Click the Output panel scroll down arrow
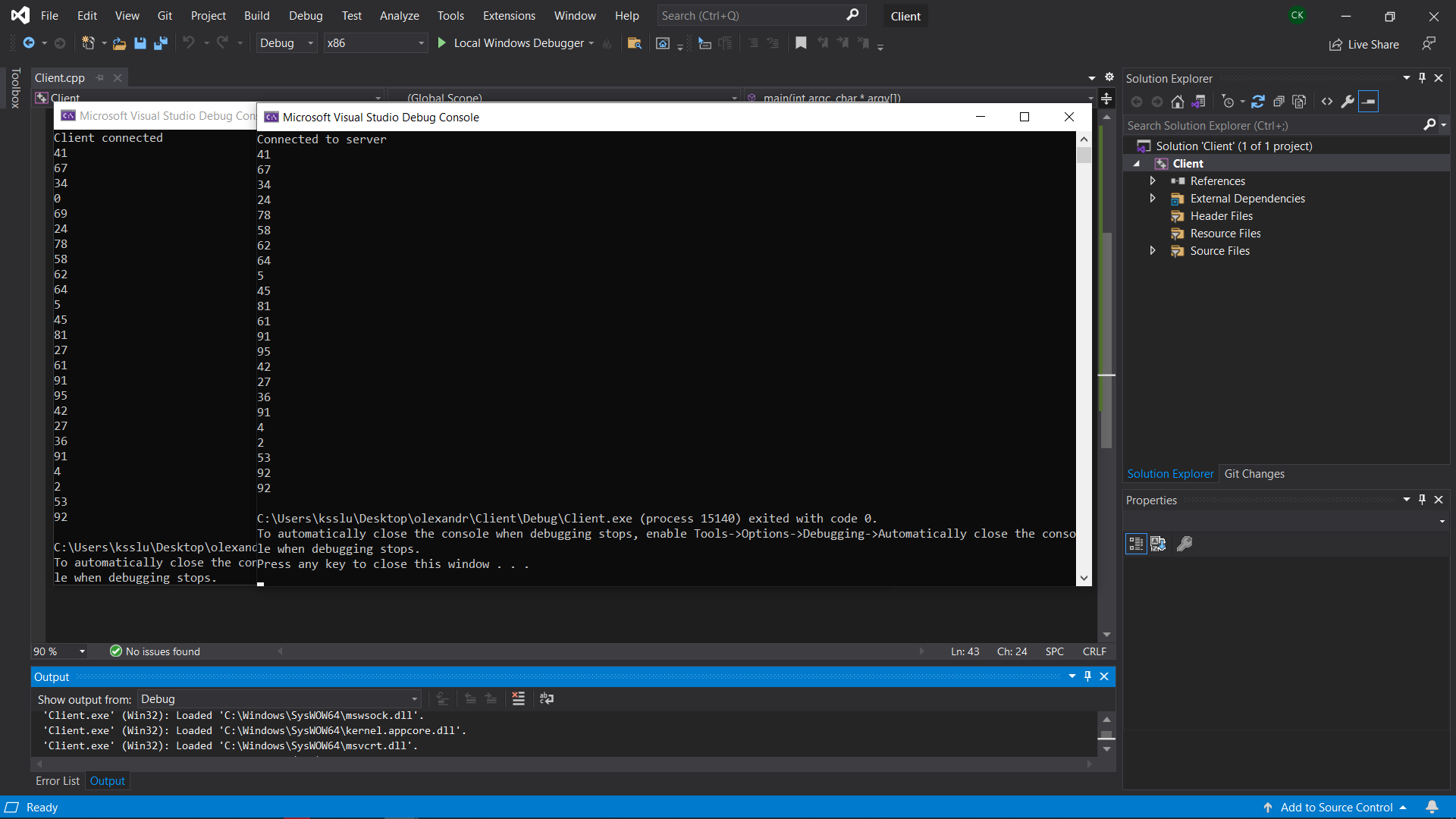This screenshot has height=819, width=1456. tap(1106, 749)
